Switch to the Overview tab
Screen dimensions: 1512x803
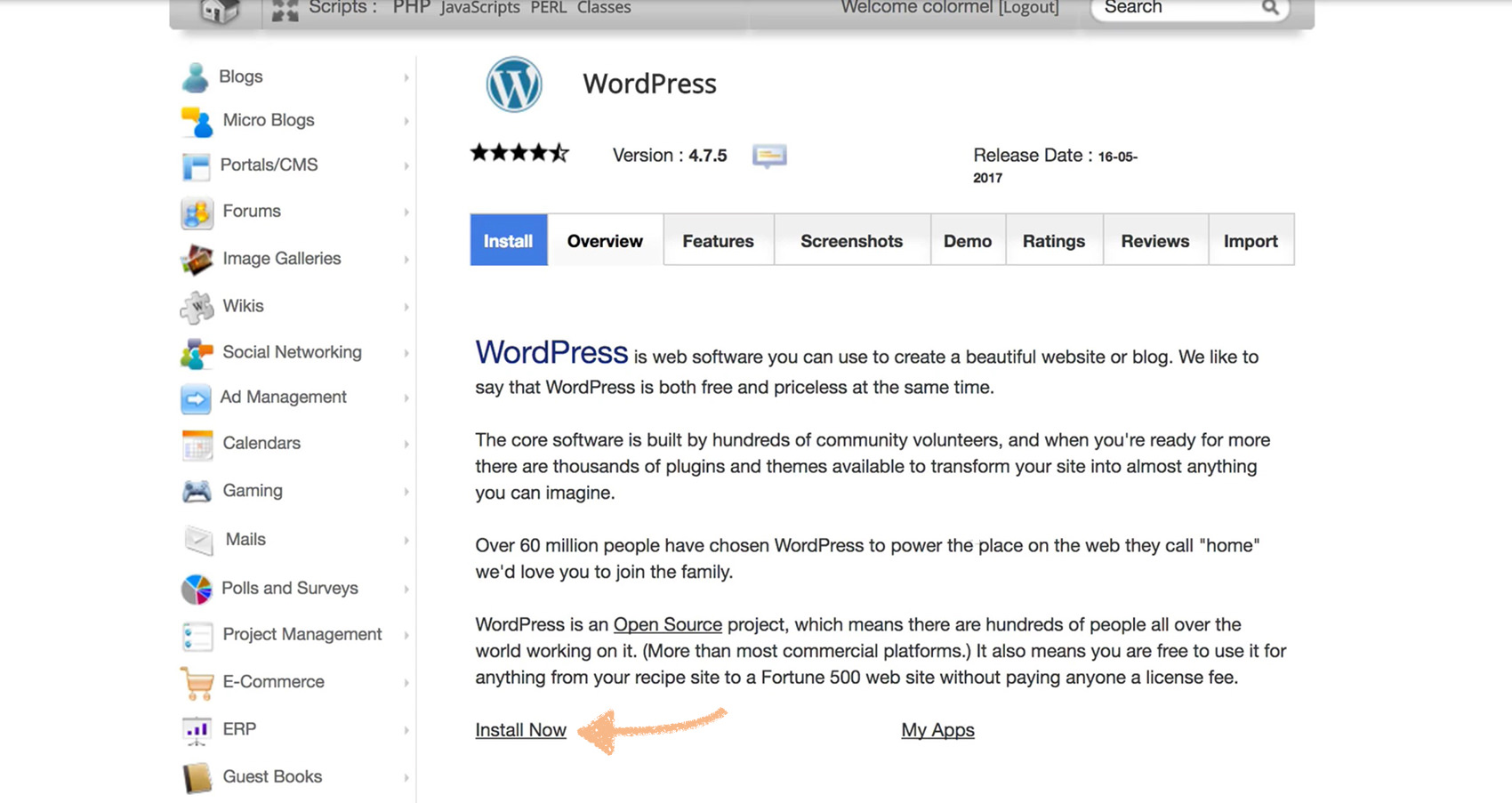click(x=605, y=240)
